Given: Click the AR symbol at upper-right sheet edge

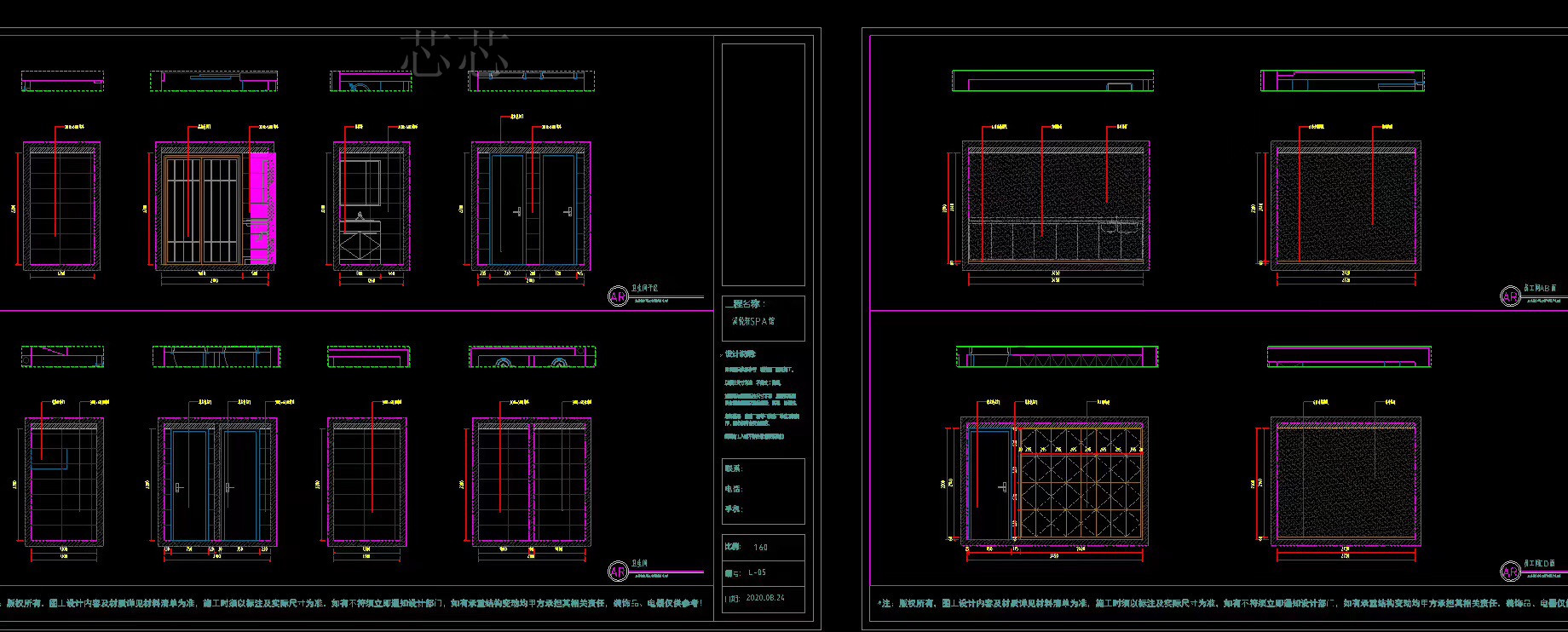Looking at the screenshot, I should (1510, 296).
